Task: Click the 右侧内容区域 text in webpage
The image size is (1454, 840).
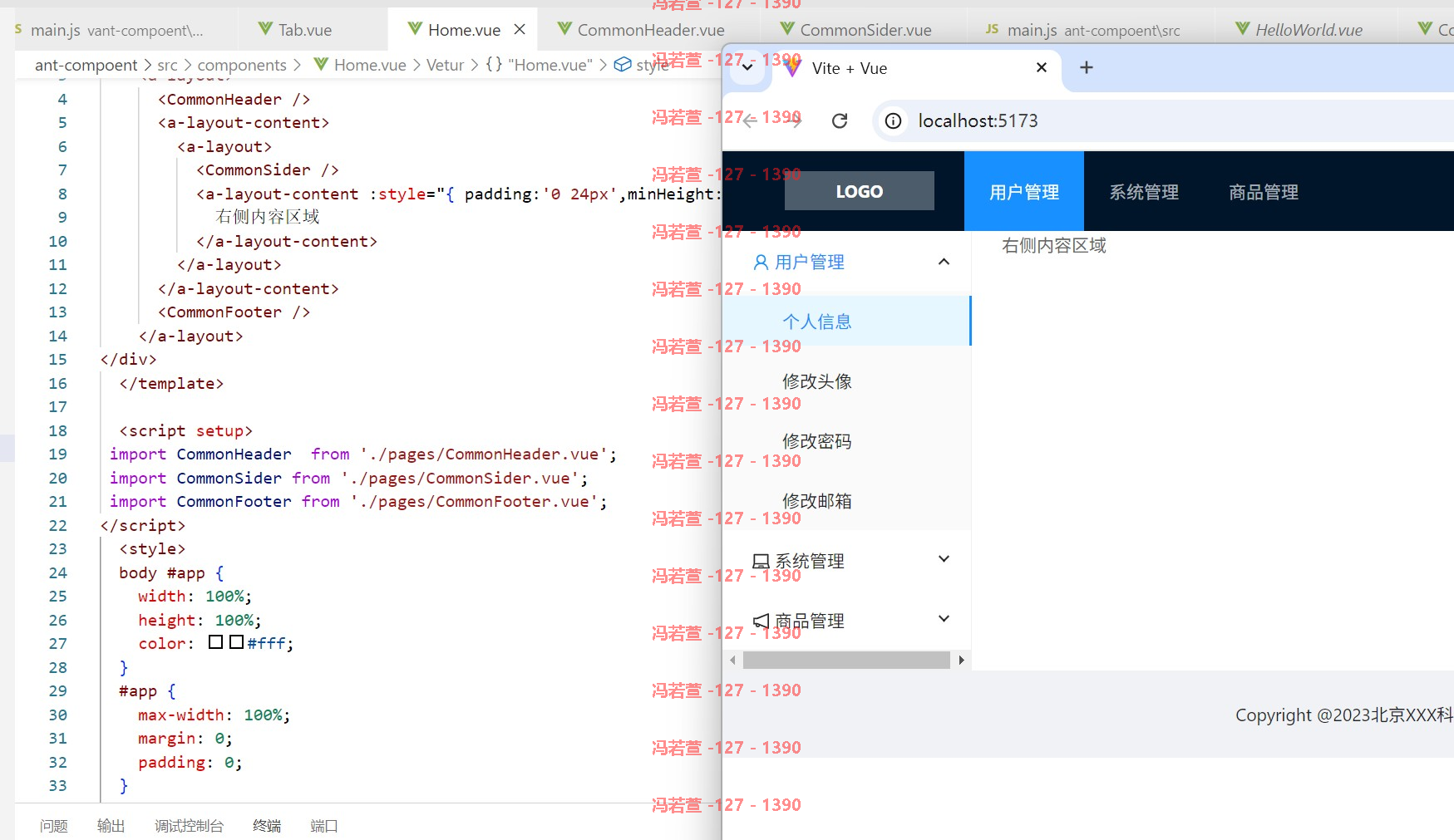Action: pyautogui.click(x=1054, y=245)
